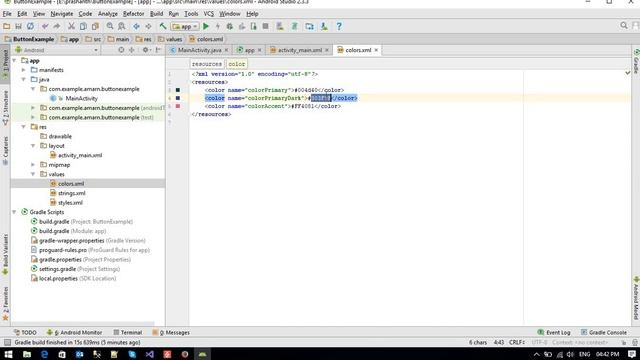The height and width of the screenshot is (360, 640).
Task: Click the Scroll from Source target icon
Action: (x=121, y=50)
